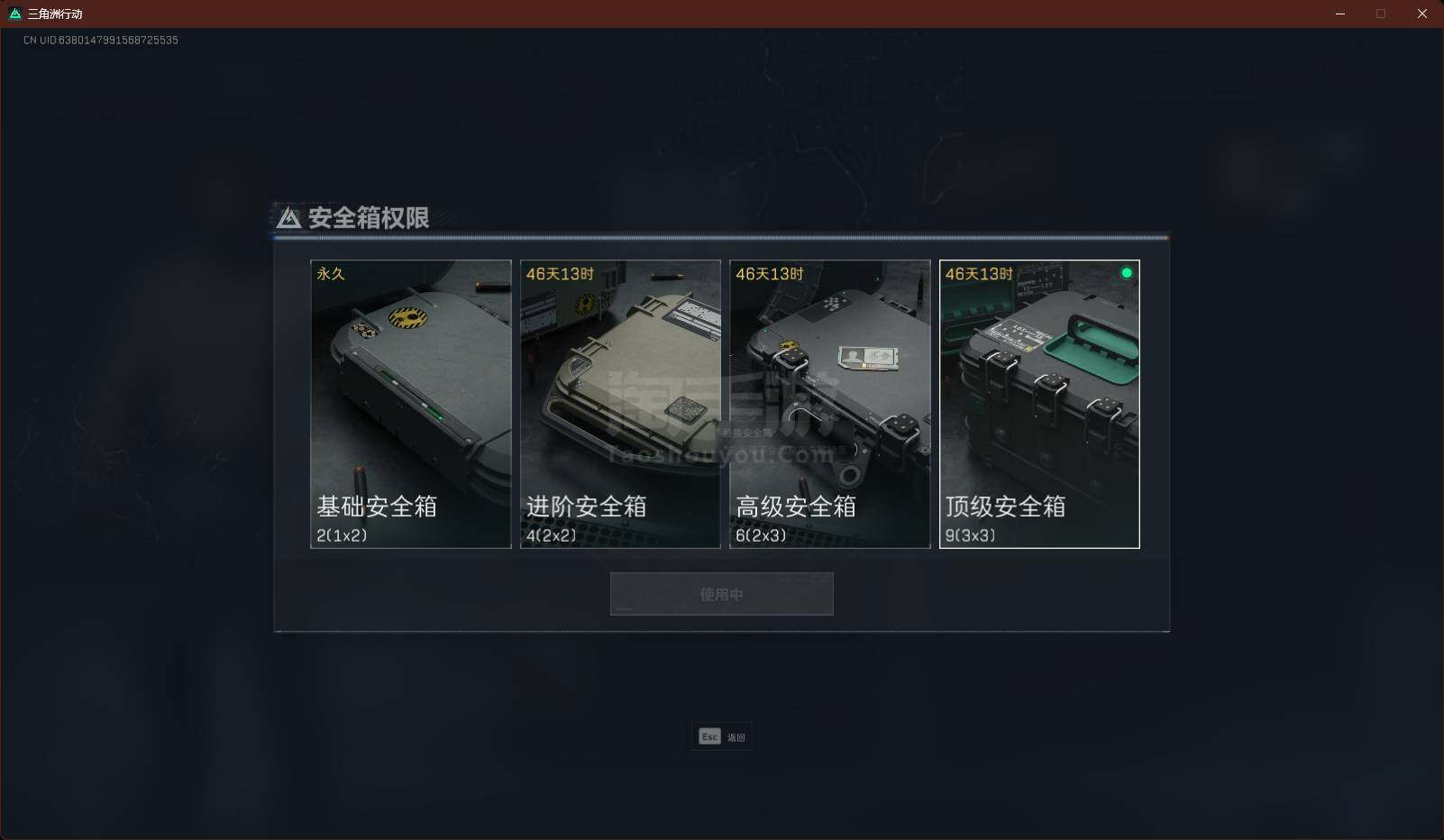Click the 46天13时 label on 高级安全箱
1444x840 pixels.
tap(769, 273)
